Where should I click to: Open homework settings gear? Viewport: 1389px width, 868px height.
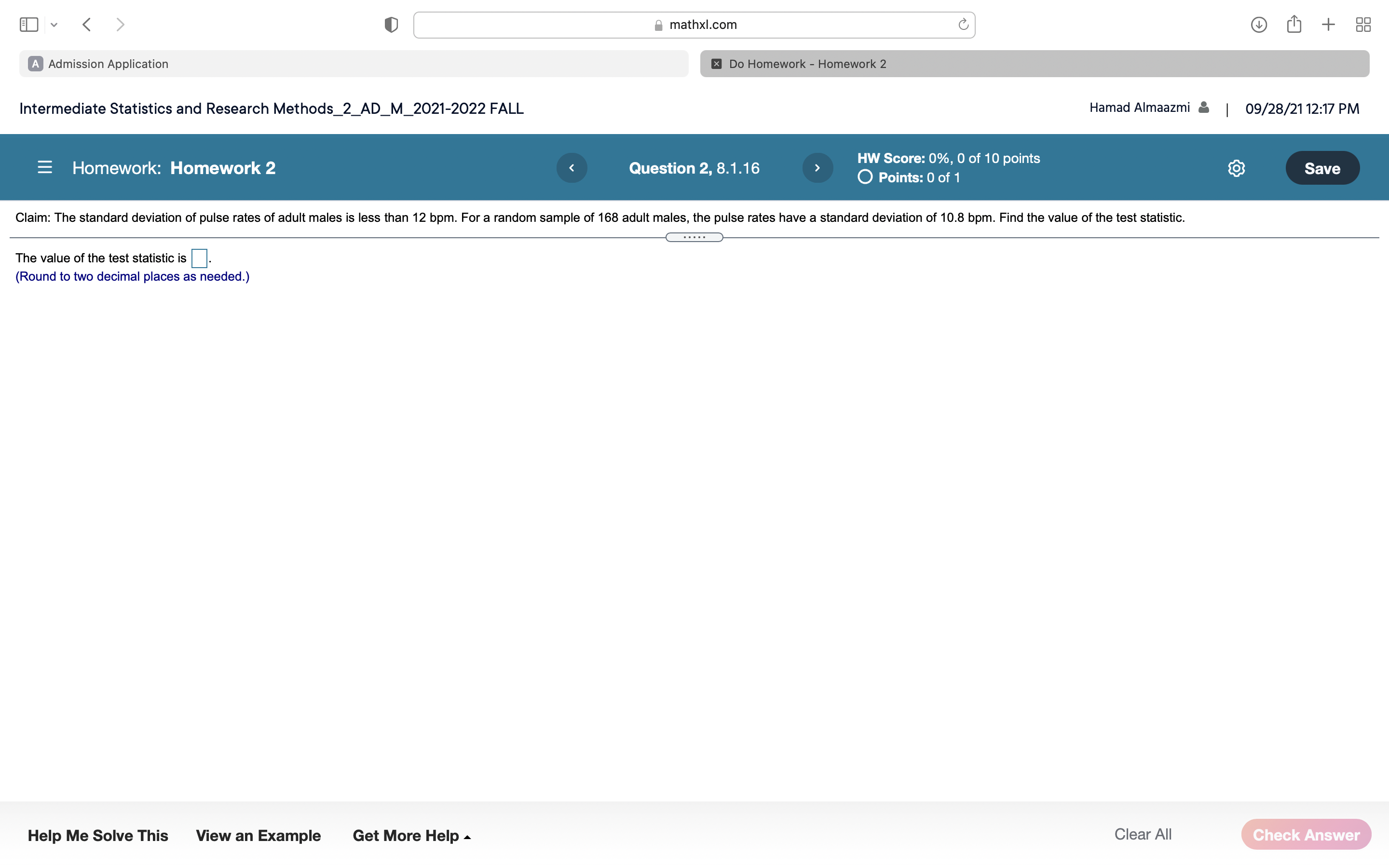1236,168
